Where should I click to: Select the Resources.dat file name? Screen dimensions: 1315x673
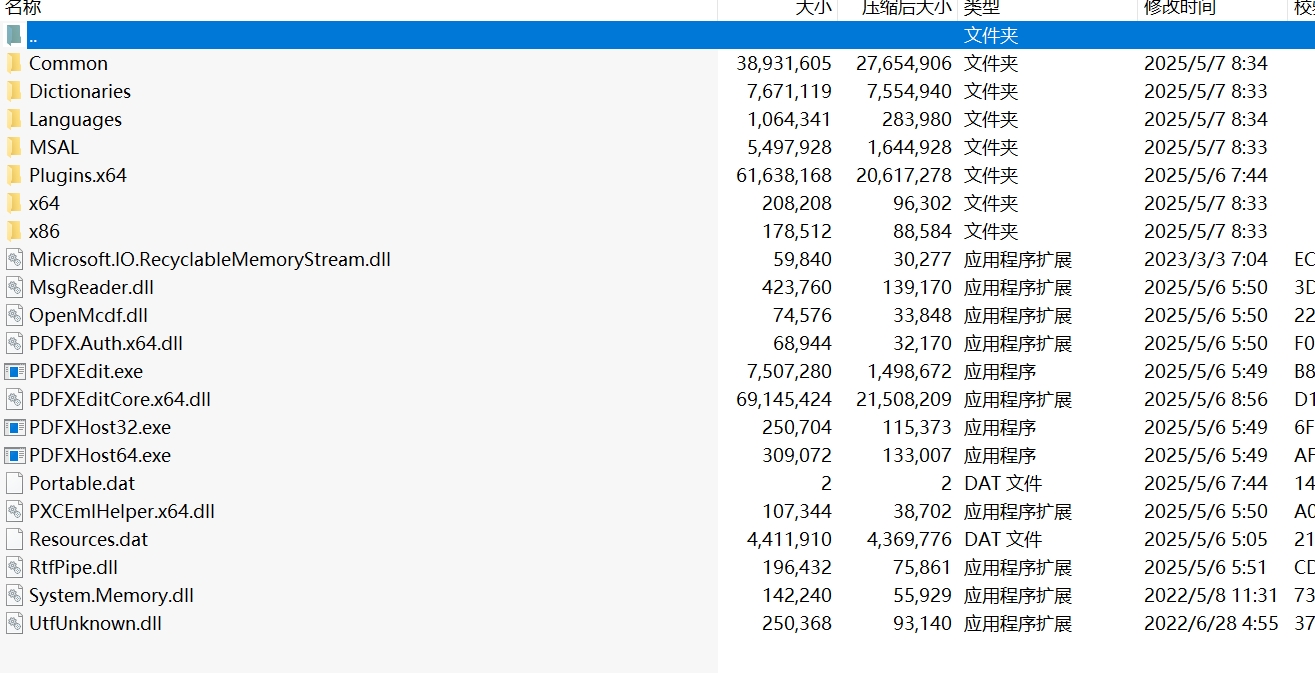click(x=88, y=539)
